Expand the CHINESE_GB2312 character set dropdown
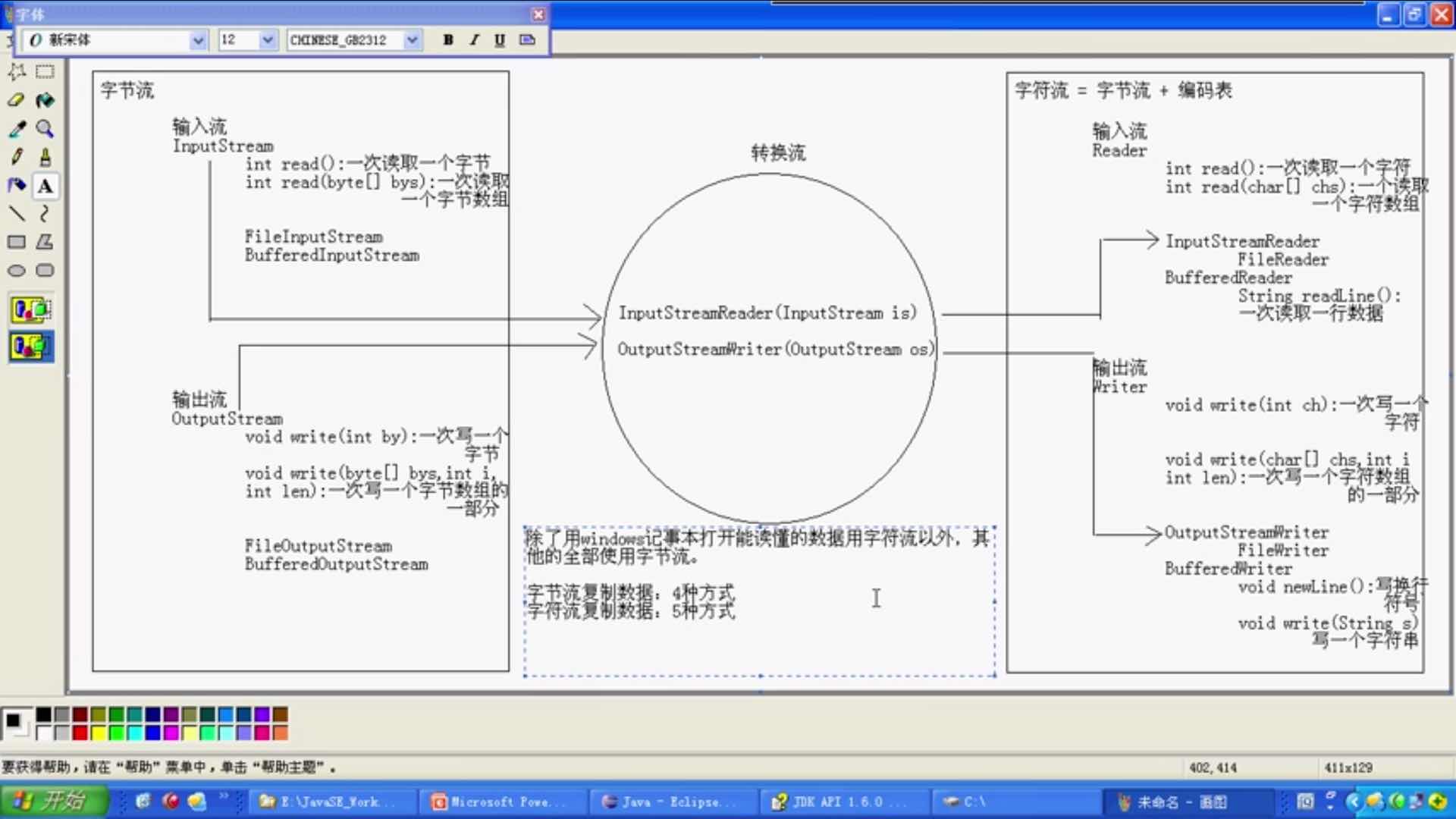Image resolution: width=1456 pixels, height=819 pixels. (x=412, y=40)
